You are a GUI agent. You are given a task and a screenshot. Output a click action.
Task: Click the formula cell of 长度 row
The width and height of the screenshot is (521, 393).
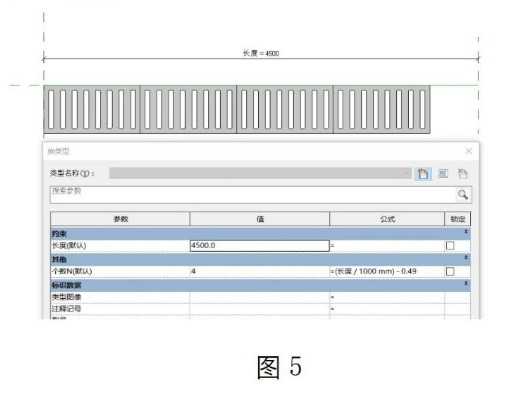tap(387, 246)
